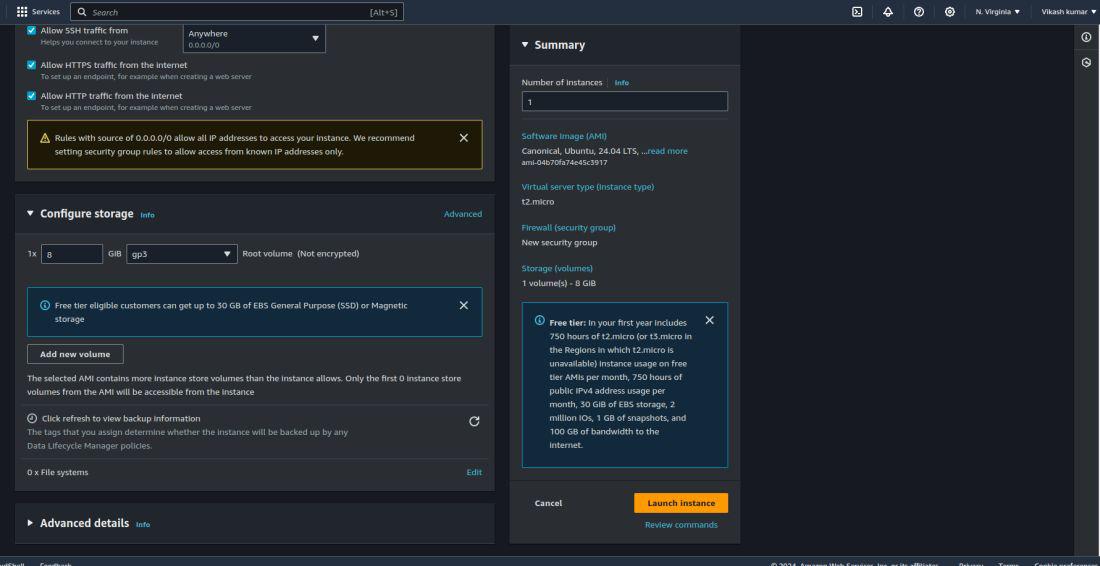The width and height of the screenshot is (1100, 566).
Task: Open Configure storage Info link
Action: tap(147, 215)
